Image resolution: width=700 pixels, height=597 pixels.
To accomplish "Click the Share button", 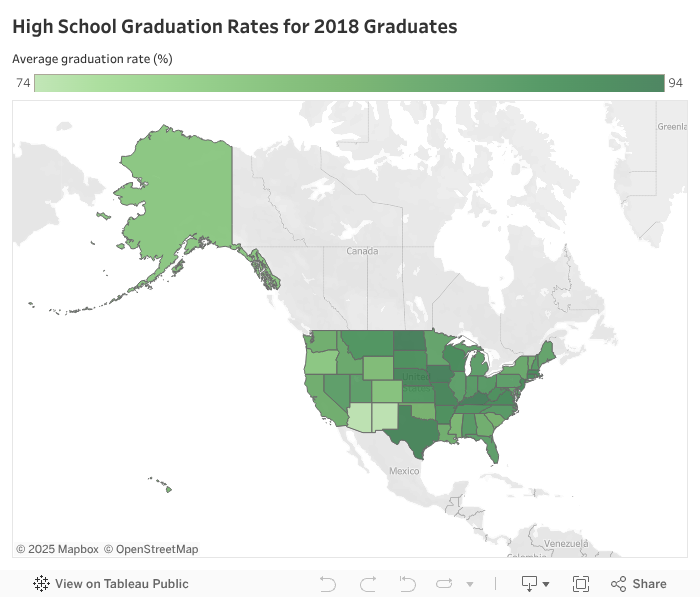I will [x=639, y=584].
